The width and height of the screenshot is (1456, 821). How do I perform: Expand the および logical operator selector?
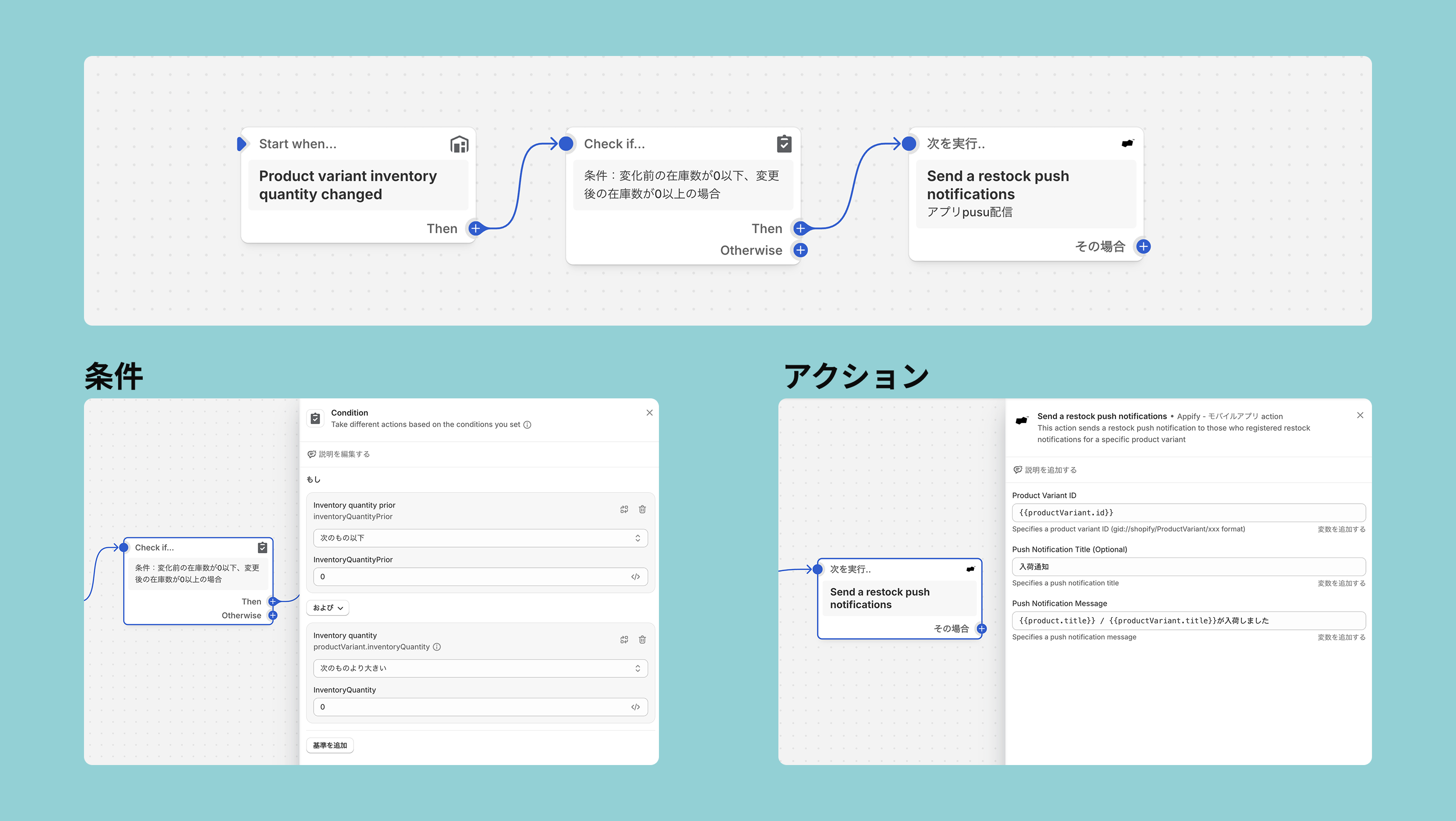pyautogui.click(x=328, y=608)
